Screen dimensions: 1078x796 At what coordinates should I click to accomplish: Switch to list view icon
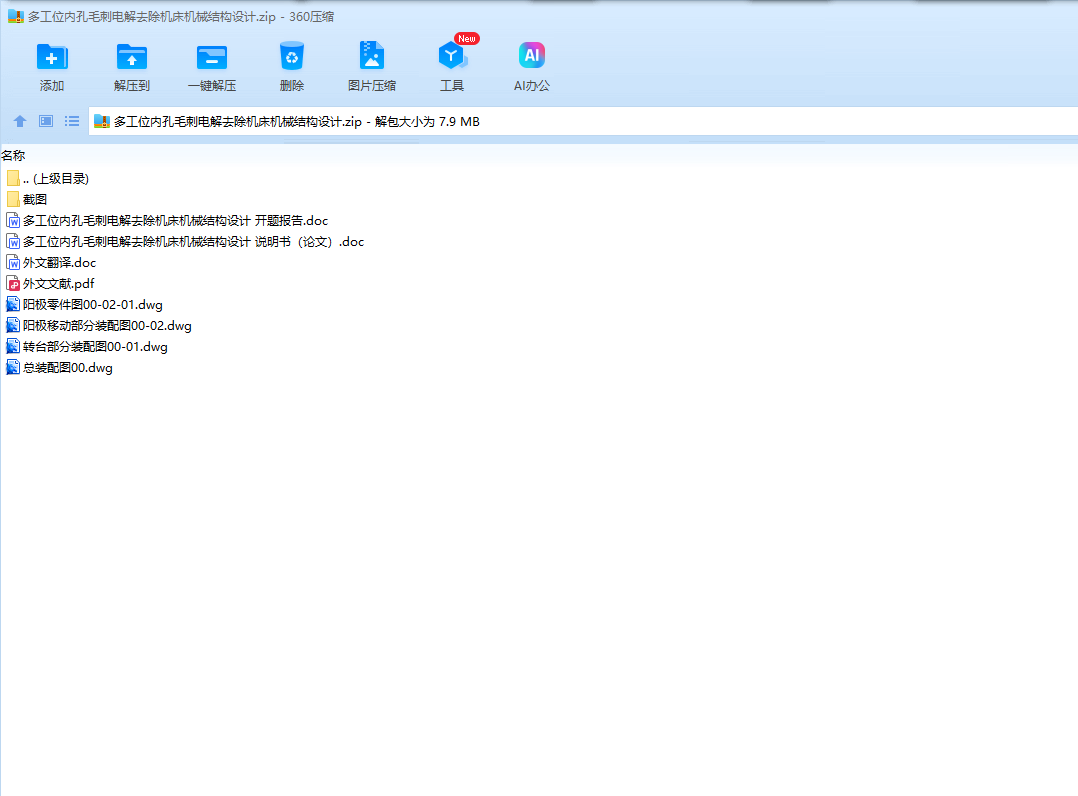[x=72, y=121]
